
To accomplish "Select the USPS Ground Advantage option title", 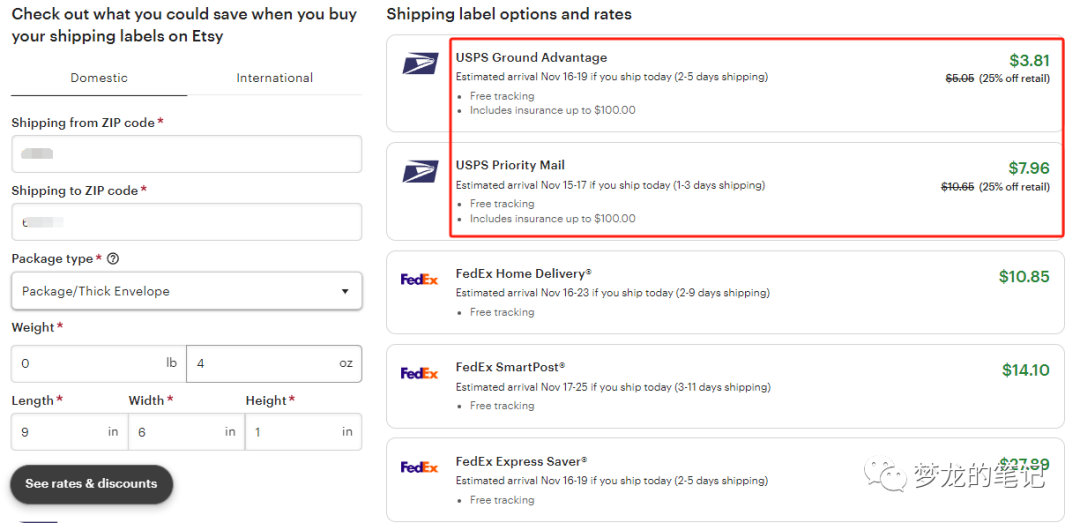I will [531, 58].
